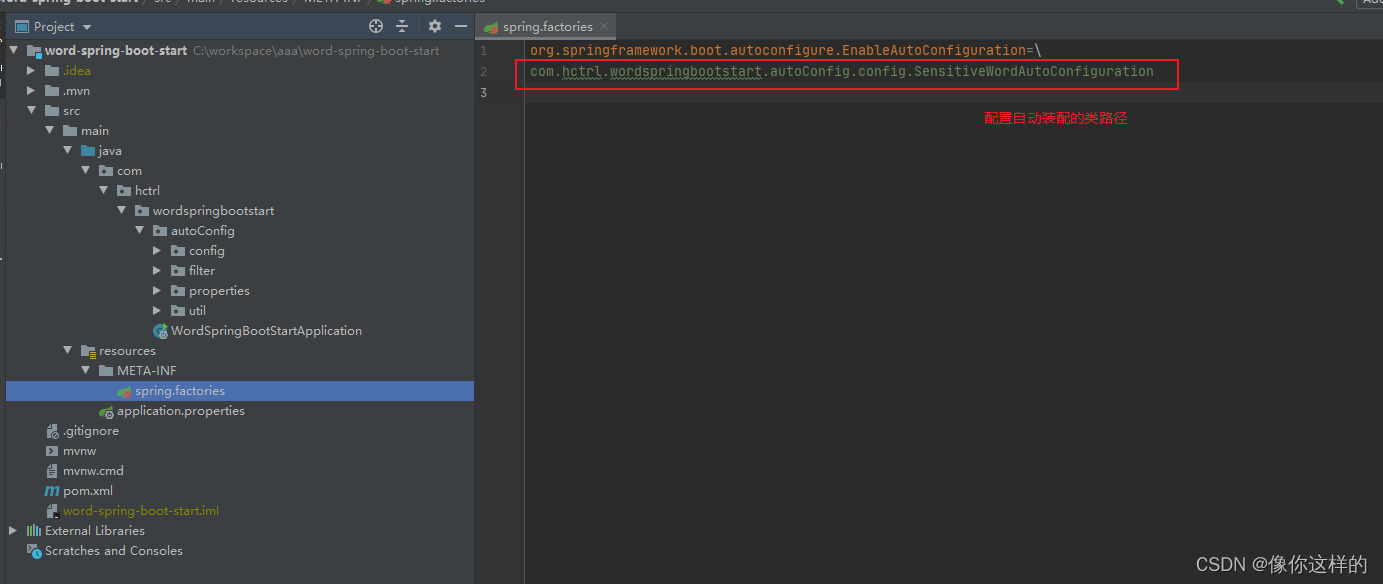This screenshot has height=584, width=1383.
Task: Select the word-spring-boot-start.iml file
Action: click(140, 510)
